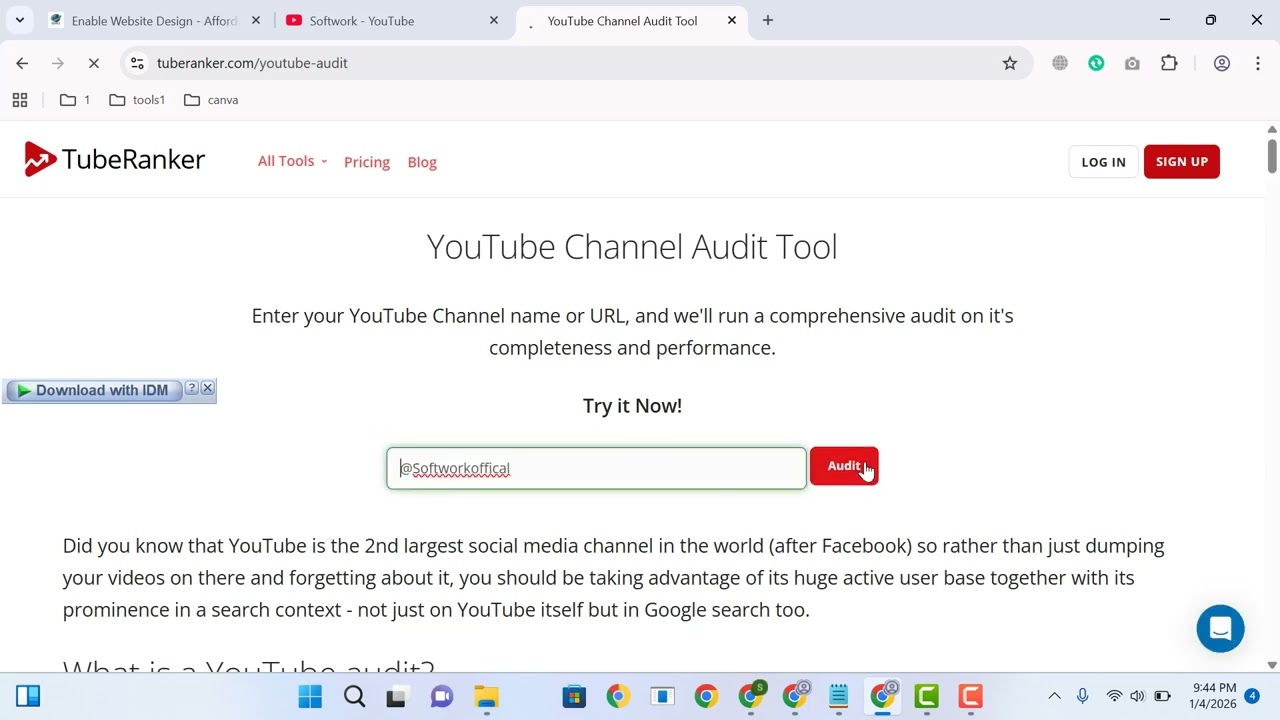1280x720 pixels.
Task: Open notification badge showing 4
Action: click(1252, 696)
